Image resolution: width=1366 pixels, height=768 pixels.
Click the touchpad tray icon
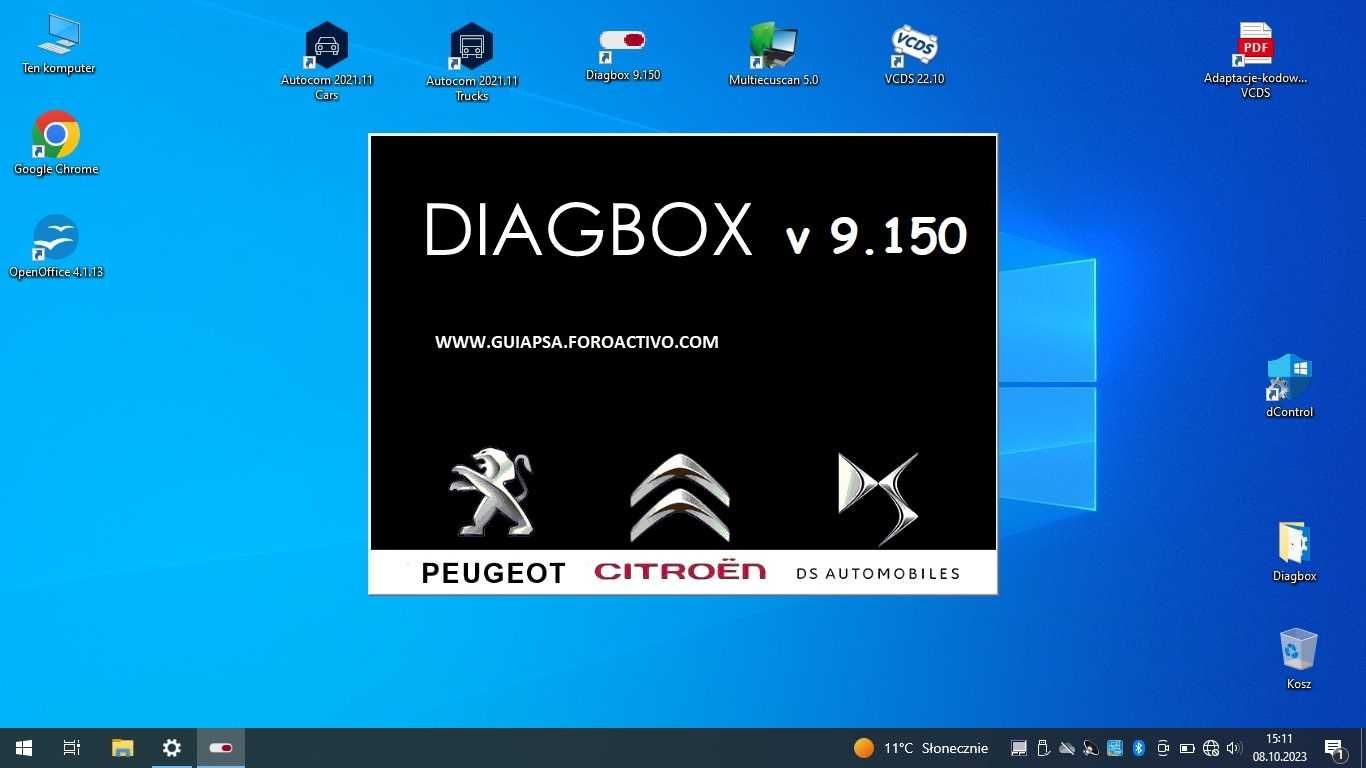(1019, 748)
